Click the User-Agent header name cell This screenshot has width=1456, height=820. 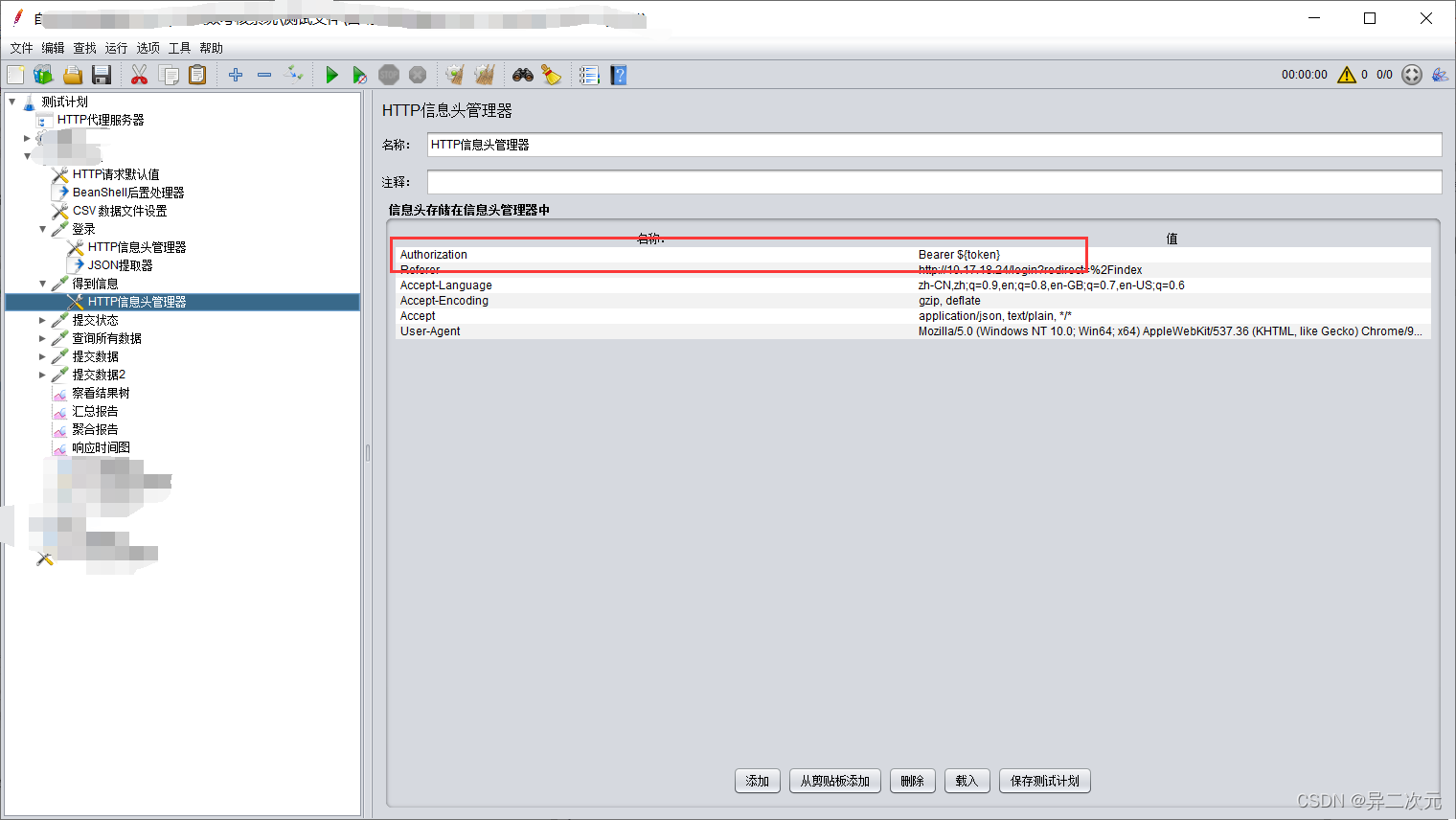[654, 331]
